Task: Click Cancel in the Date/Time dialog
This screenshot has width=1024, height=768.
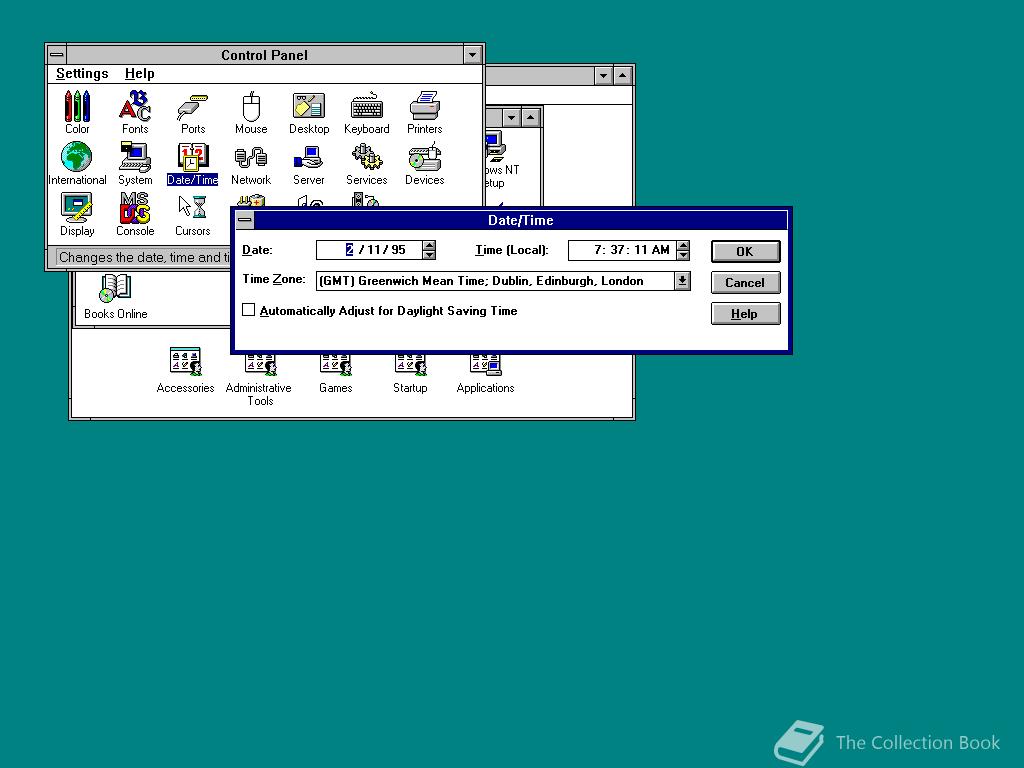Action: (745, 283)
